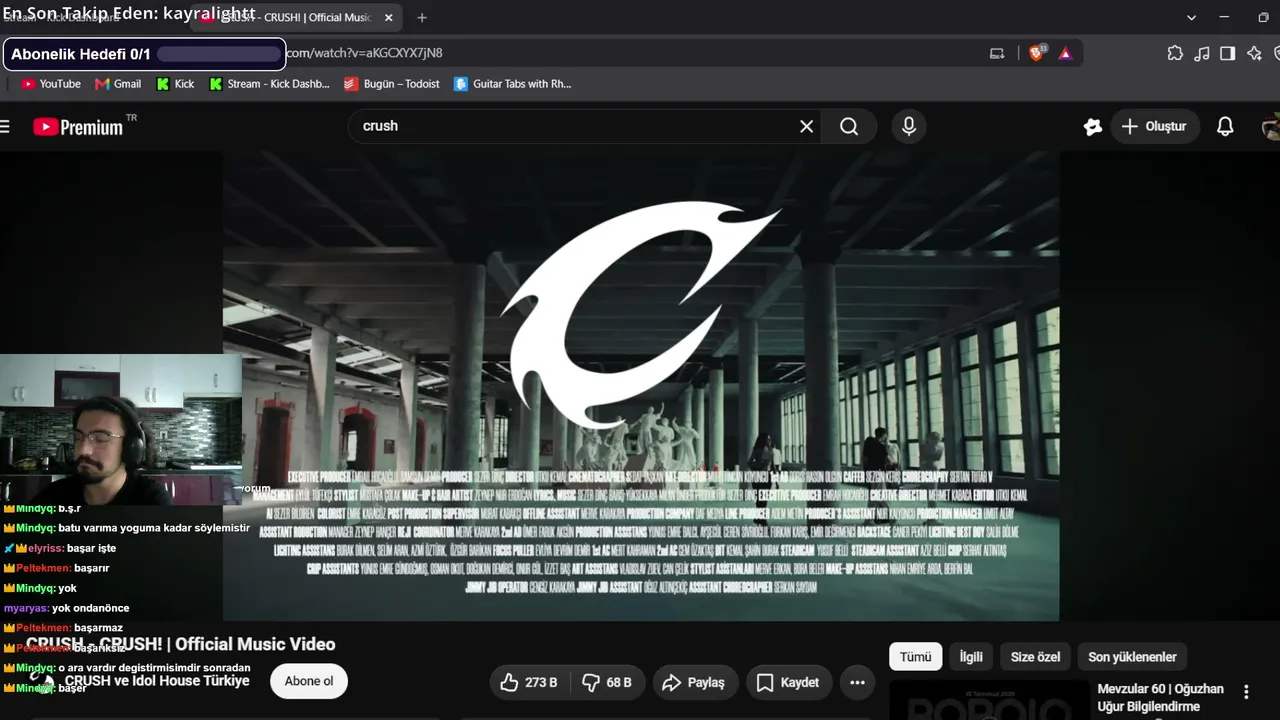
Task: Open the Stream - Kick Dashboard bookmark
Action: (x=269, y=84)
